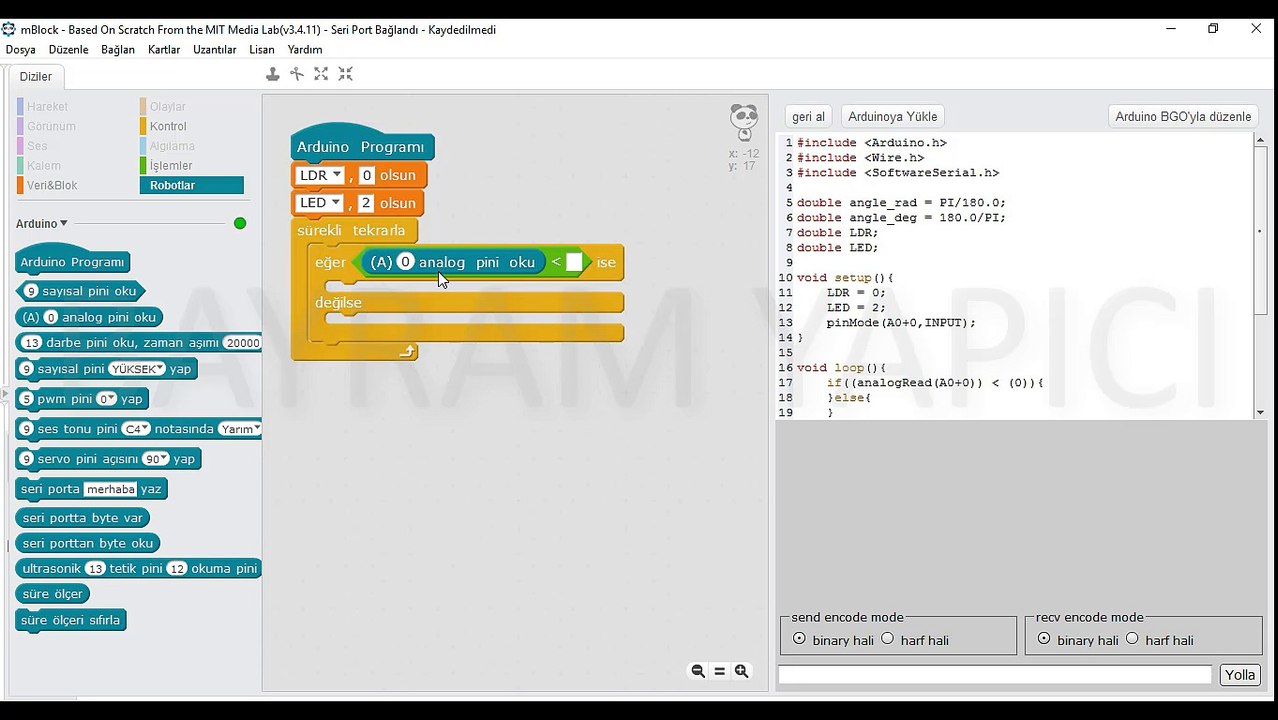The width and height of the screenshot is (1278, 720).
Task: Select the Robotlar block category
Action: pyautogui.click(x=192, y=185)
